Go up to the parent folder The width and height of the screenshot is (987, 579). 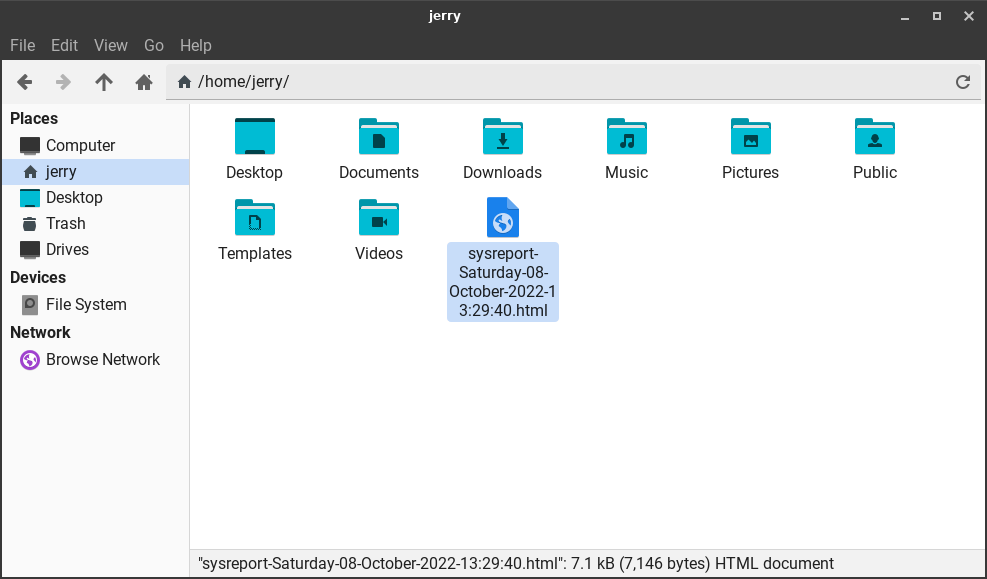point(104,82)
